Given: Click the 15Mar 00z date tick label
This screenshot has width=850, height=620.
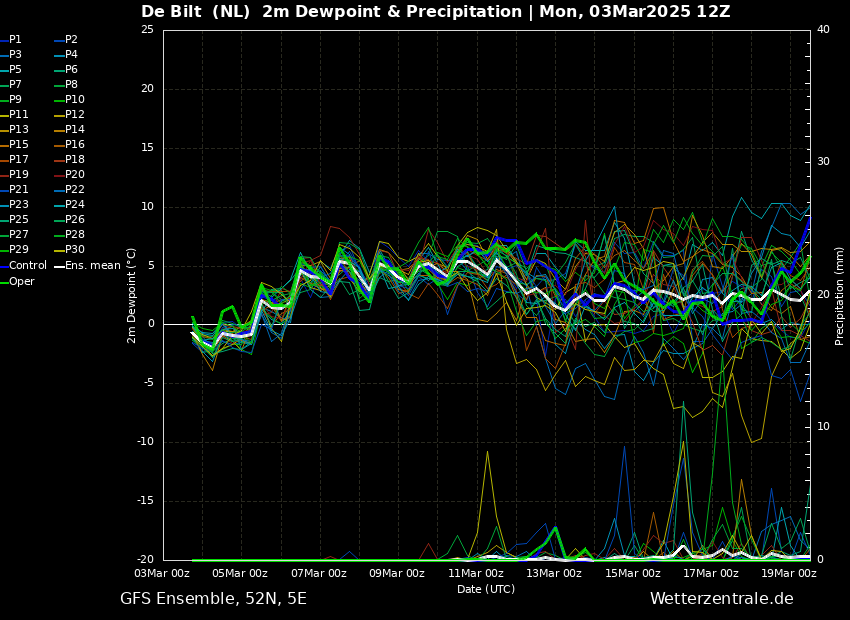Looking at the screenshot, I should tap(632, 573).
